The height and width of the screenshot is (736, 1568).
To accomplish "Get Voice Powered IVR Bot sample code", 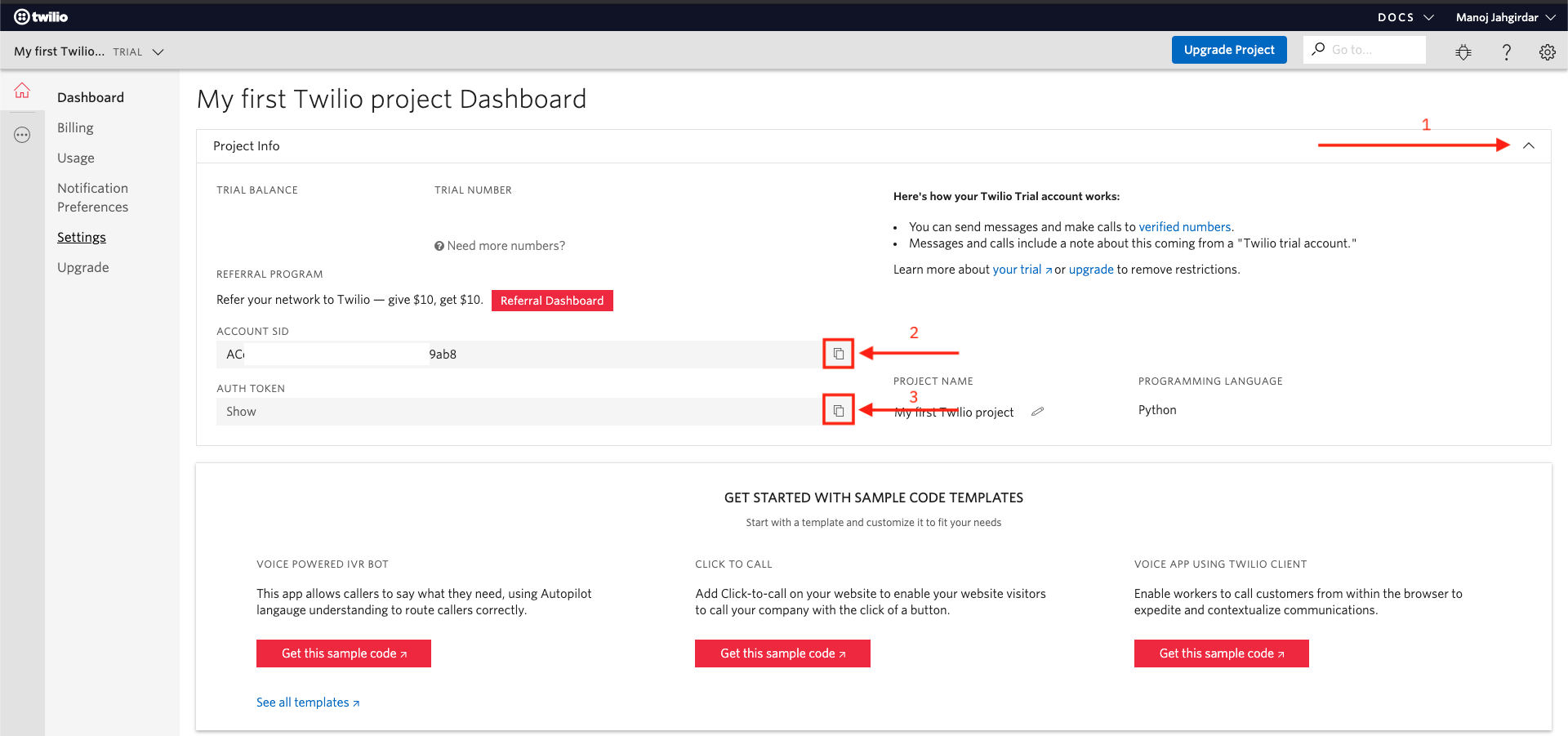I will point(344,653).
